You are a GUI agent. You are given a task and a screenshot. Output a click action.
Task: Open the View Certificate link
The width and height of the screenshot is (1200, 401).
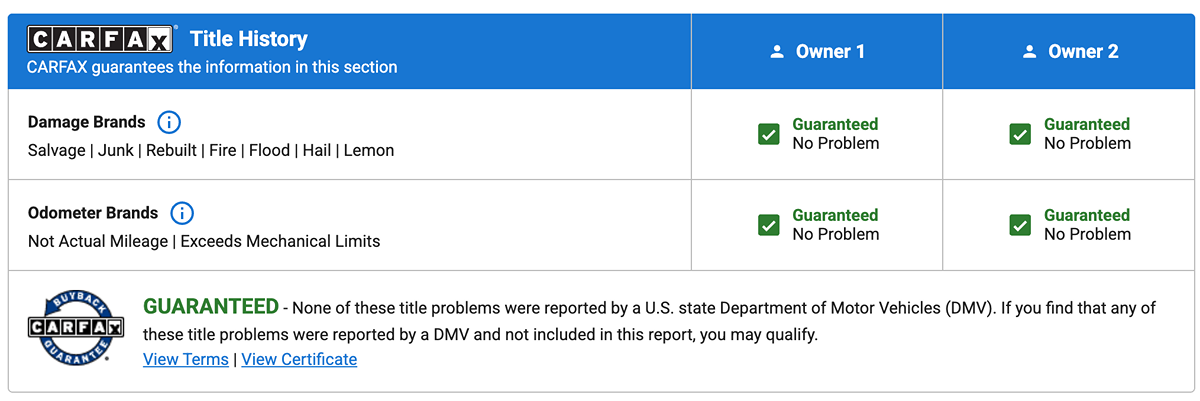click(x=299, y=359)
